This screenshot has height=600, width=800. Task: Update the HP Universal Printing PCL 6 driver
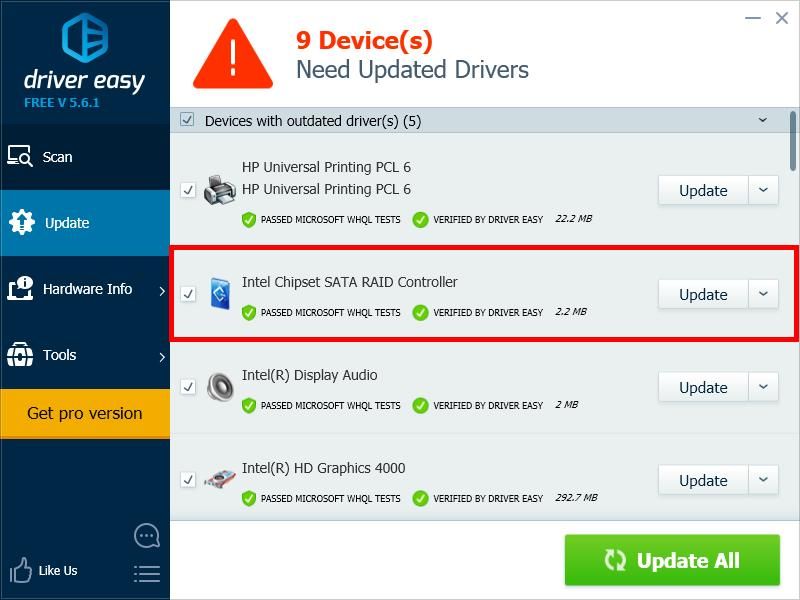[703, 190]
